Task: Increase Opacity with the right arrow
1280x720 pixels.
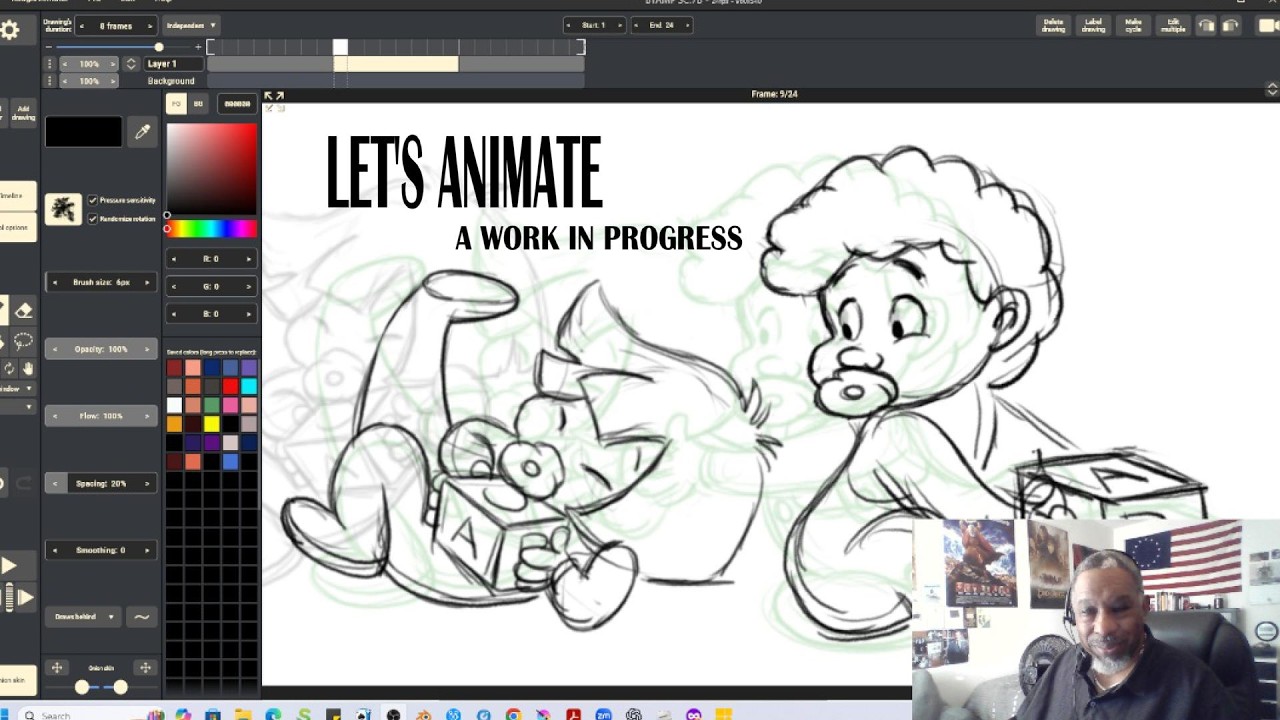Action: [x=147, y=350]
